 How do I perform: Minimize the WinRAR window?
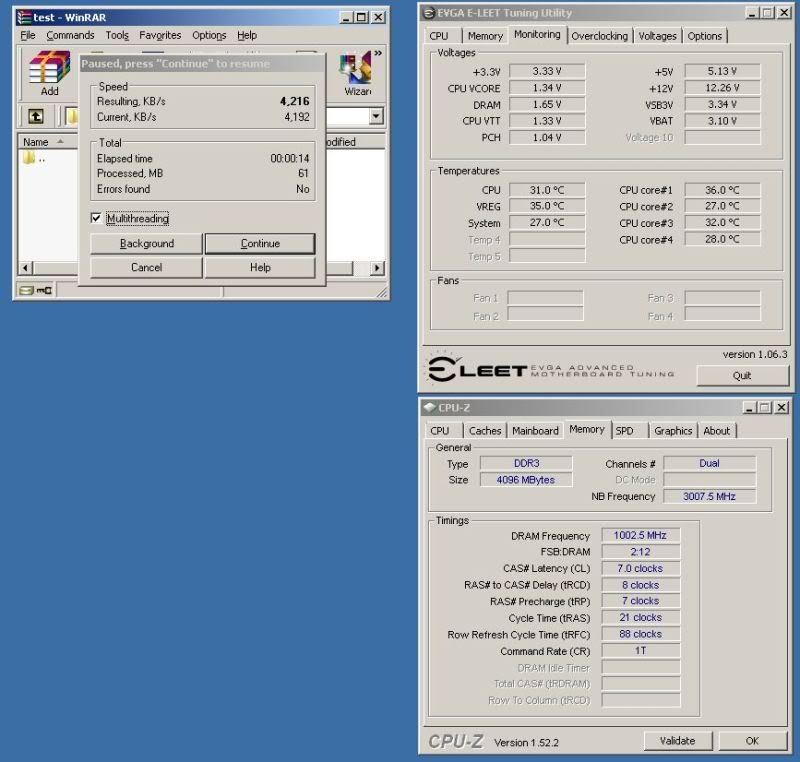coord(346,17)
